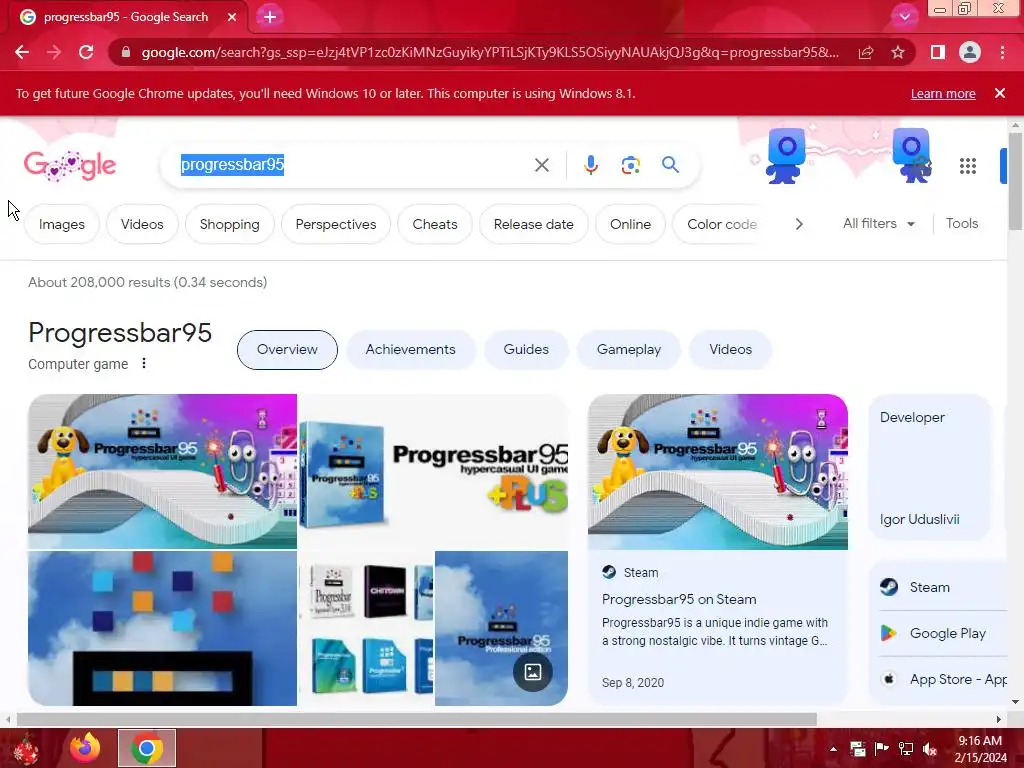The height and width of the screenshot is (768, 1024).
Task: View site information via the padlock icon
Action: (125, 52)
